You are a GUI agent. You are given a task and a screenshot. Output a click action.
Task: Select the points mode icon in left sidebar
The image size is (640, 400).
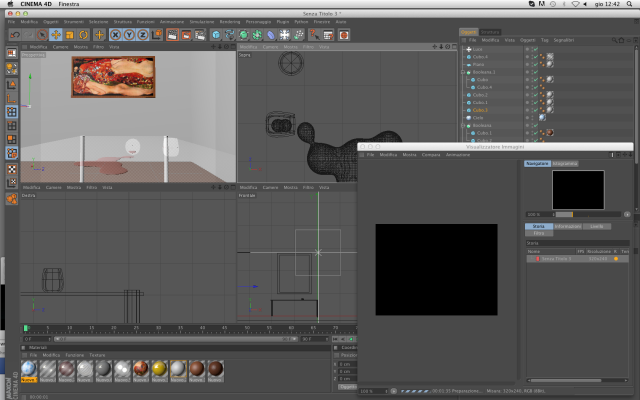pyautogui.click(x=11, y=112)
